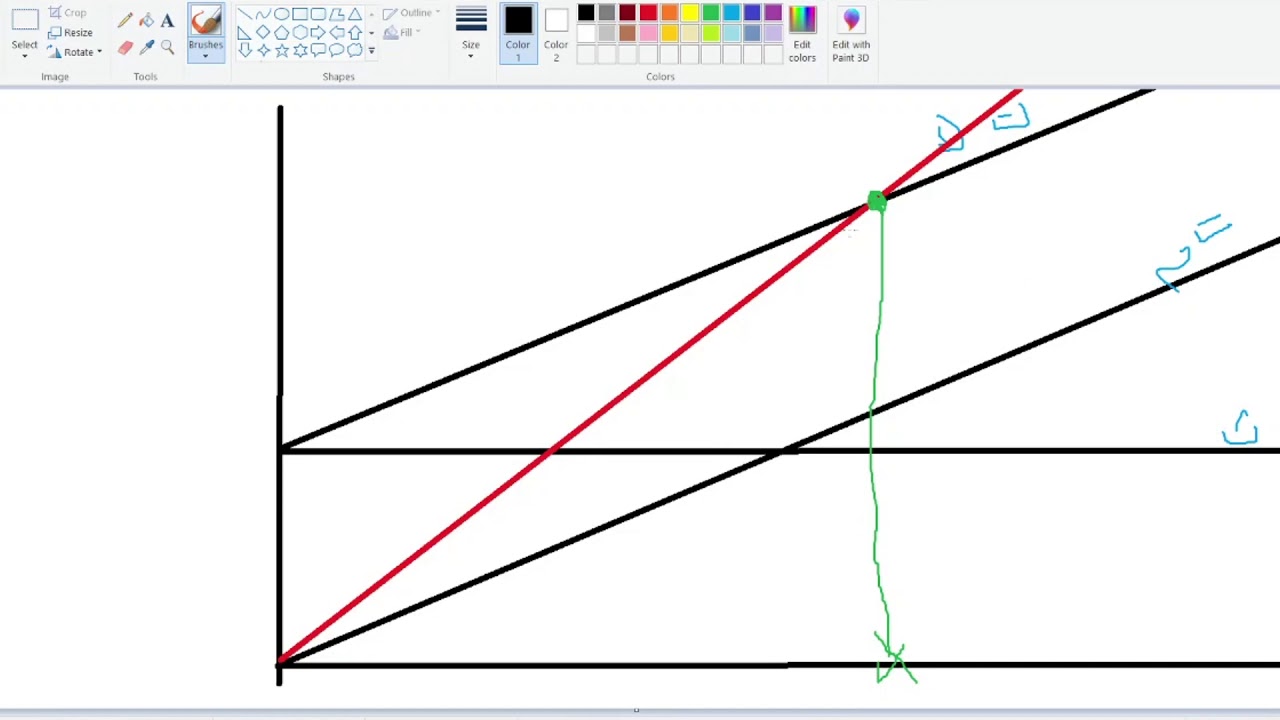Select the Fill with color bucket tool
Image resolution: width=1280 pixels, height=720 pixels.
pos(146,20)
